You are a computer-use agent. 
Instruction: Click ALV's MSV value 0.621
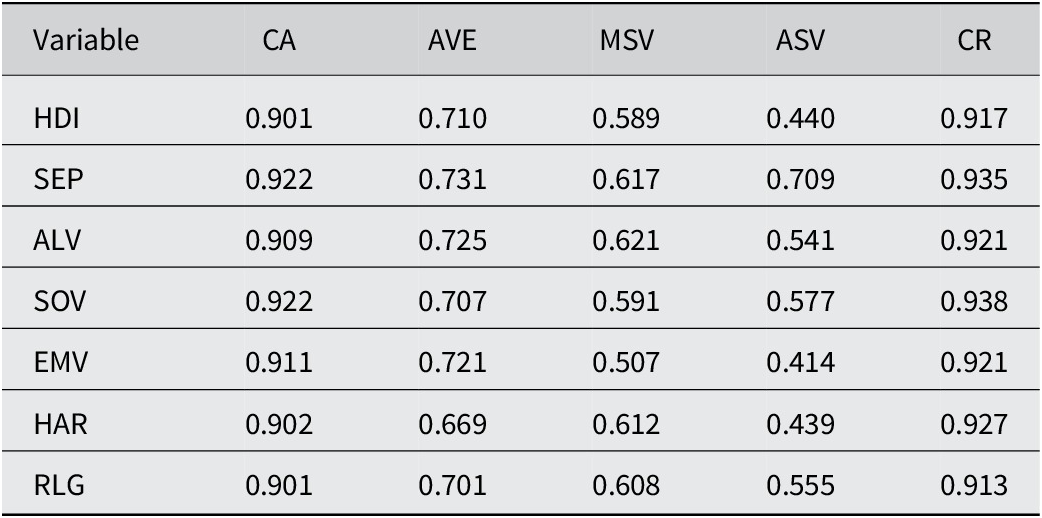click(626, 241)
